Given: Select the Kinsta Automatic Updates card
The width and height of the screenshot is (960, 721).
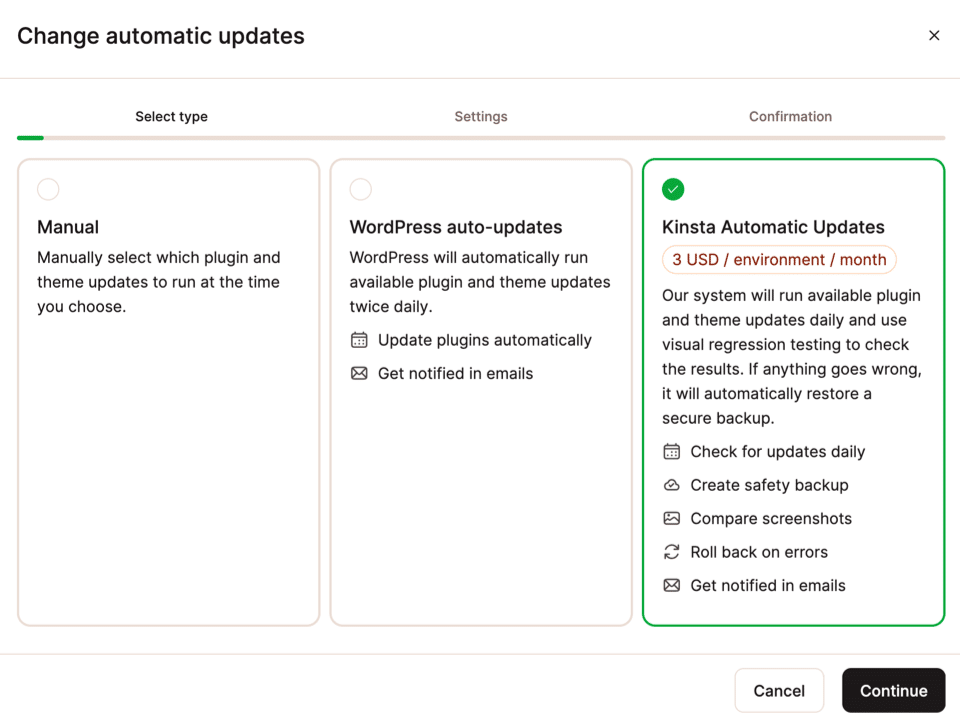Looking at the screenshot, I should (793, 390).
